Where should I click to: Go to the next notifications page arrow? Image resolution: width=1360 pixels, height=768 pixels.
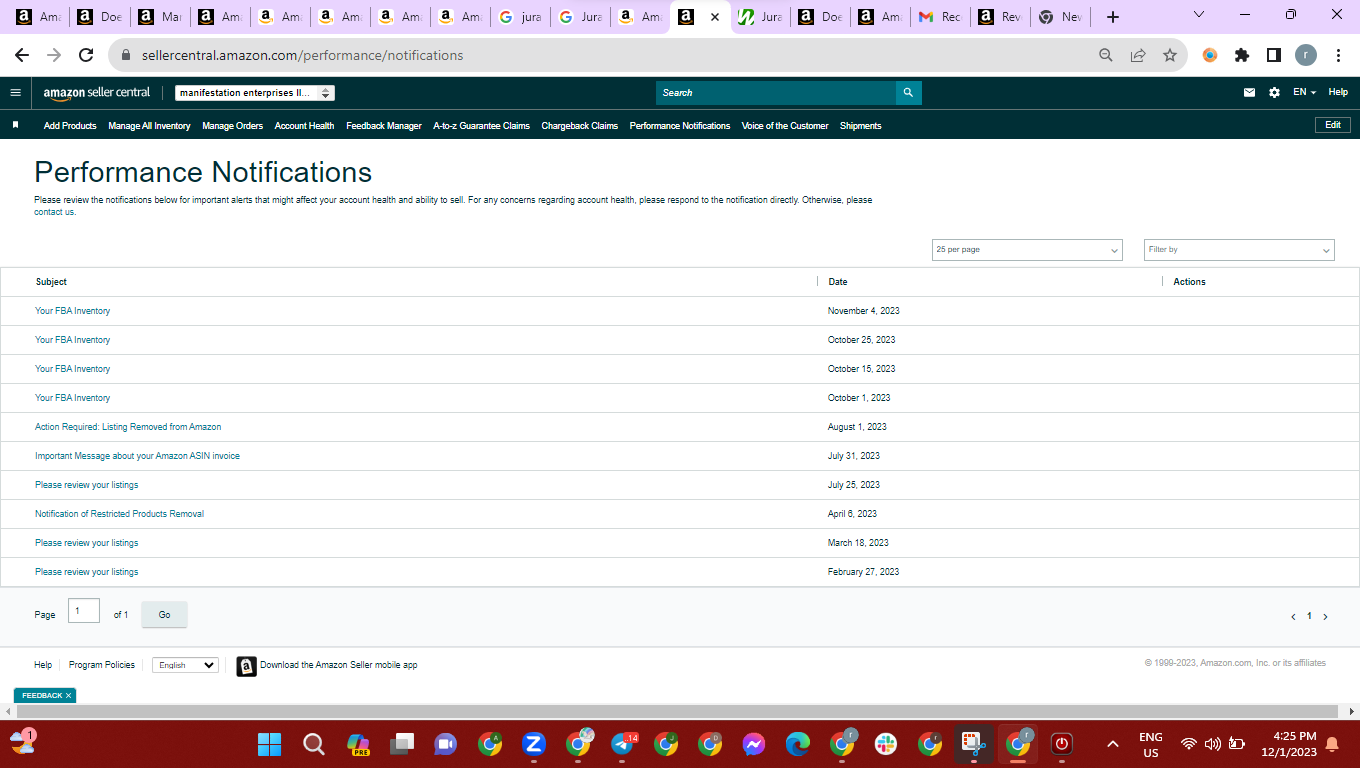pyautogui.click(x=1326, y=617)
